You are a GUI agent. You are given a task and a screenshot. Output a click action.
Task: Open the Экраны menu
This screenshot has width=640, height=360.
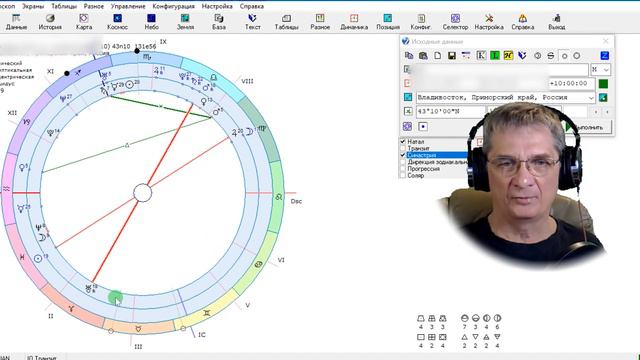pos(33,6)
